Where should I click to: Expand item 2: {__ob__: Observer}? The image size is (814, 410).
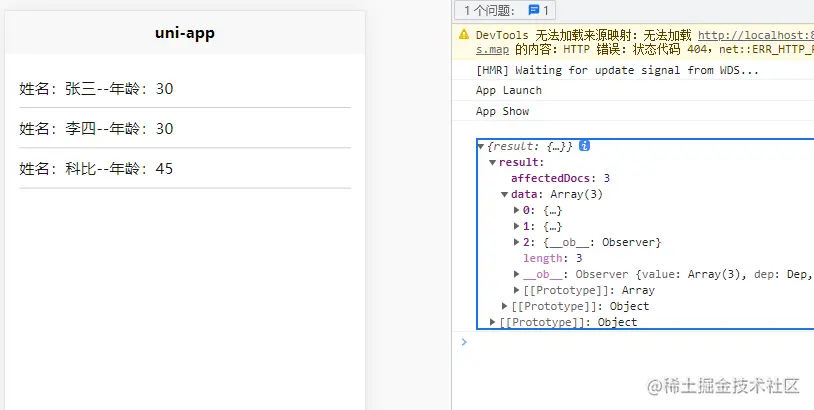[x=517, y=242]
